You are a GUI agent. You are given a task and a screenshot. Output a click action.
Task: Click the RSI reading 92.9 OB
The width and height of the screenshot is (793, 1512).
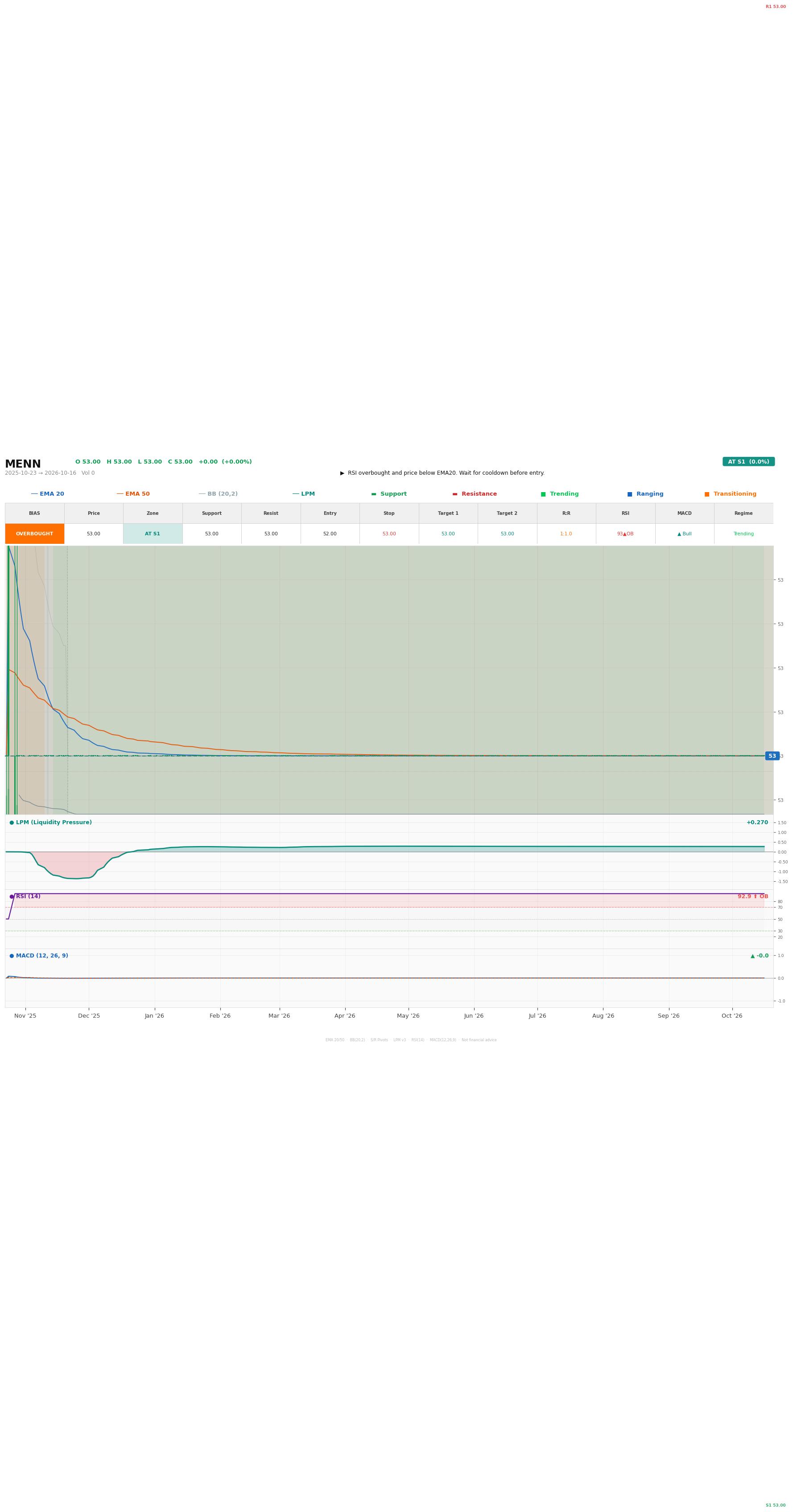[x=752, y=897]
